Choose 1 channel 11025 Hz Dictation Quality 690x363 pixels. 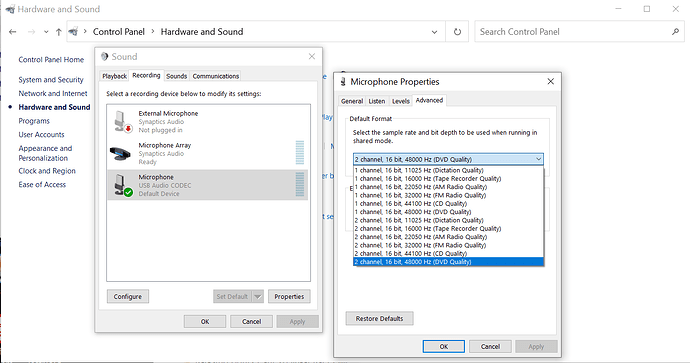click(x=448, y=170)
